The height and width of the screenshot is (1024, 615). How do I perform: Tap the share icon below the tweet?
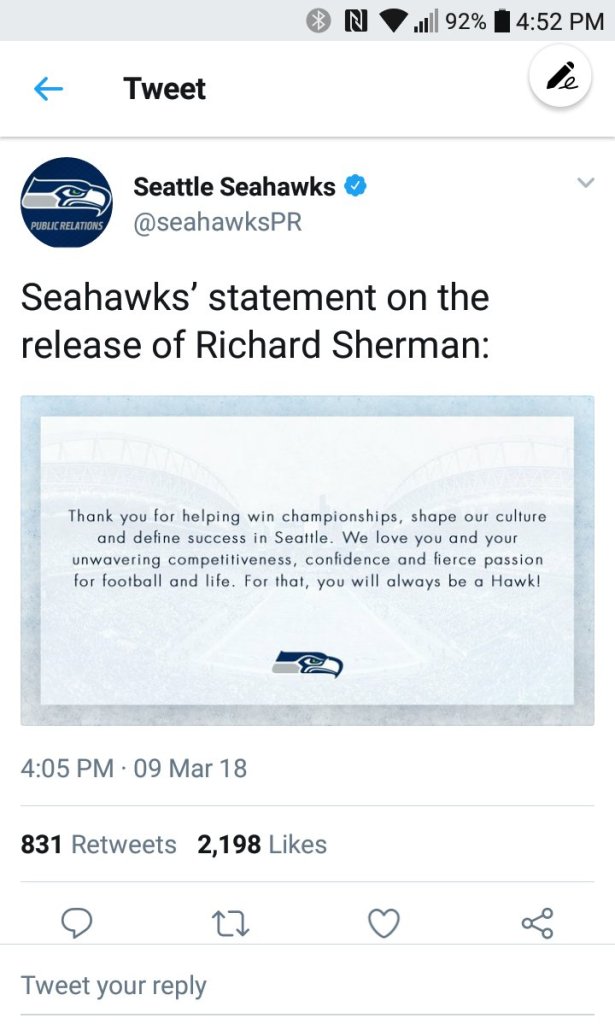click(537, 922)
